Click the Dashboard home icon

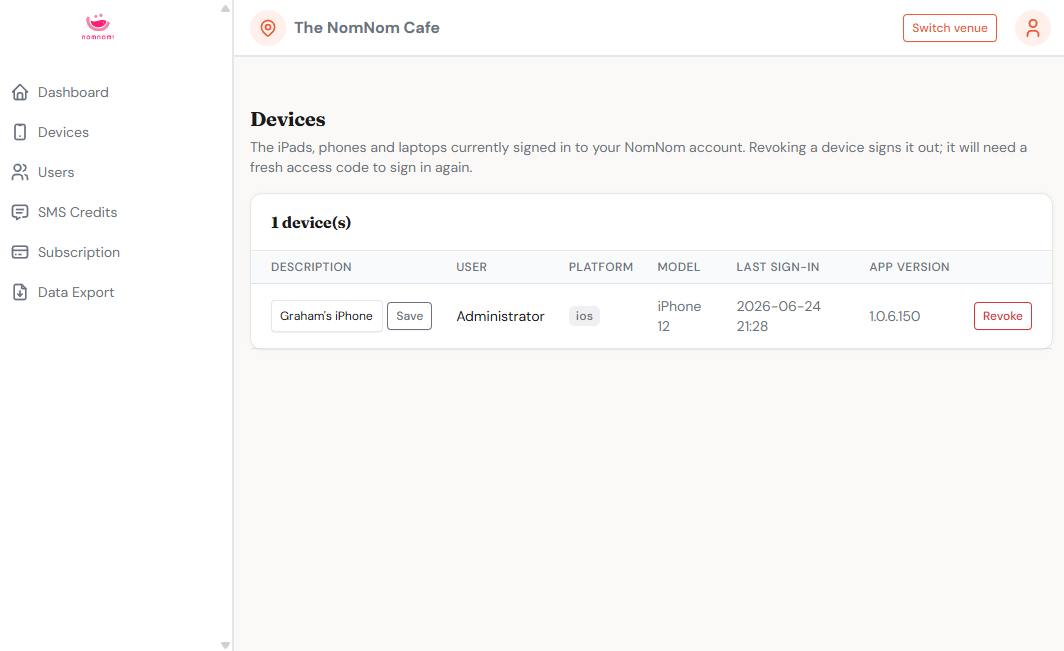(x=20, y=92)
